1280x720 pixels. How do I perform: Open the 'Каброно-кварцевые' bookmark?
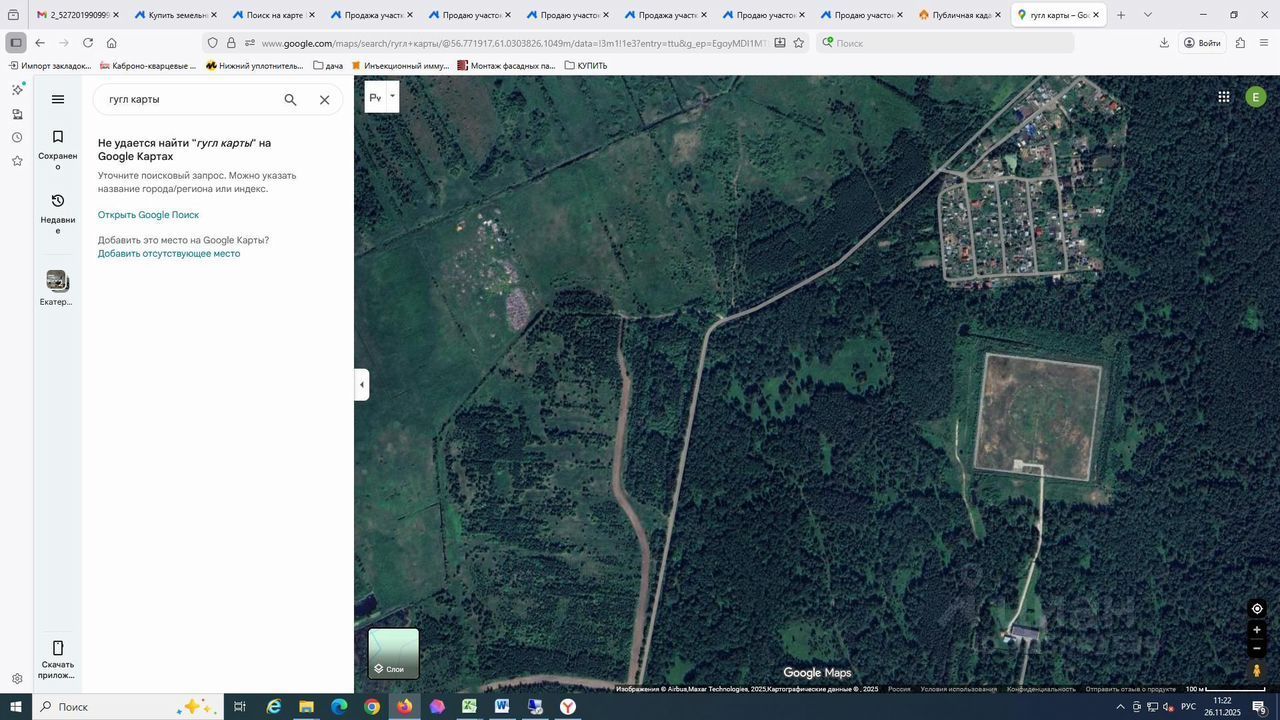pos(148,66)
